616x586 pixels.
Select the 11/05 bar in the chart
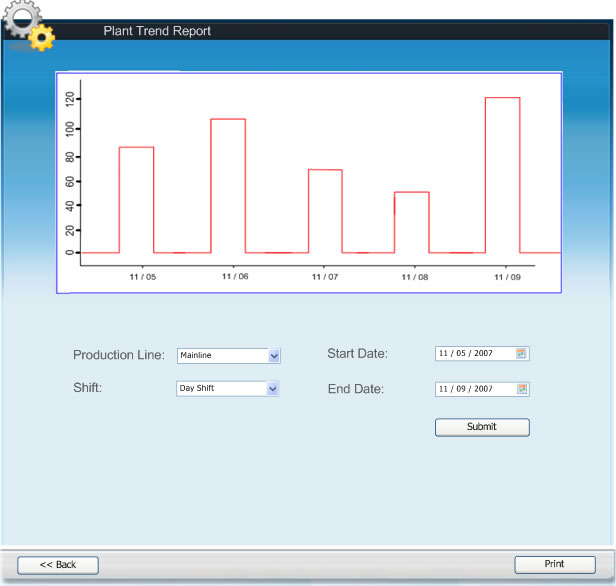(x=137, y=200)
